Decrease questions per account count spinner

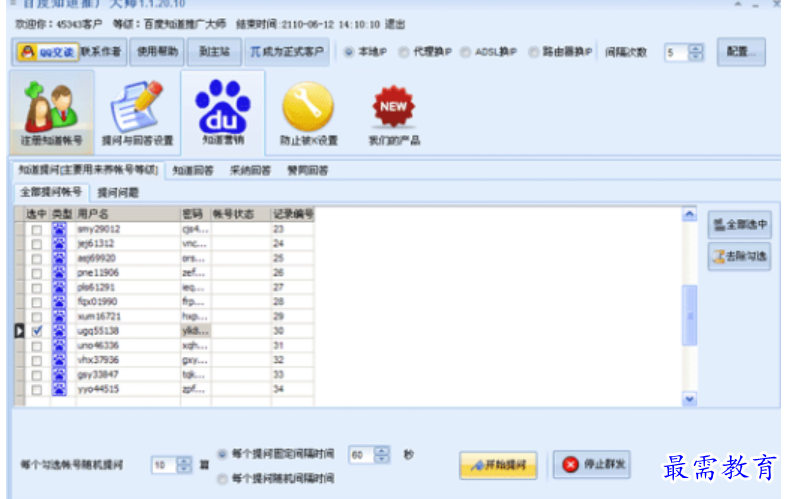(184, 469)
